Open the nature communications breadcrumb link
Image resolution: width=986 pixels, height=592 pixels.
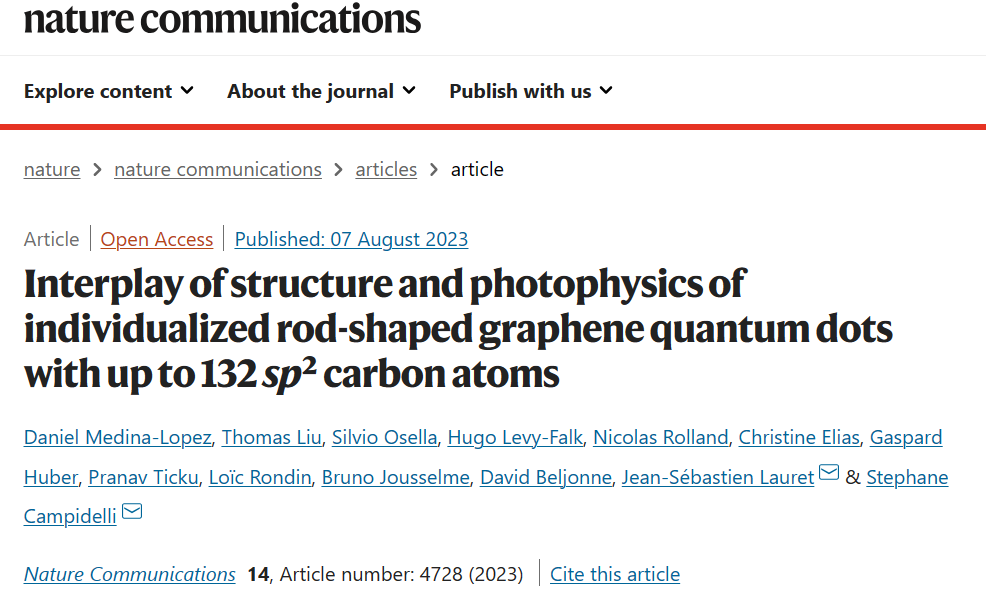[218, 169]
